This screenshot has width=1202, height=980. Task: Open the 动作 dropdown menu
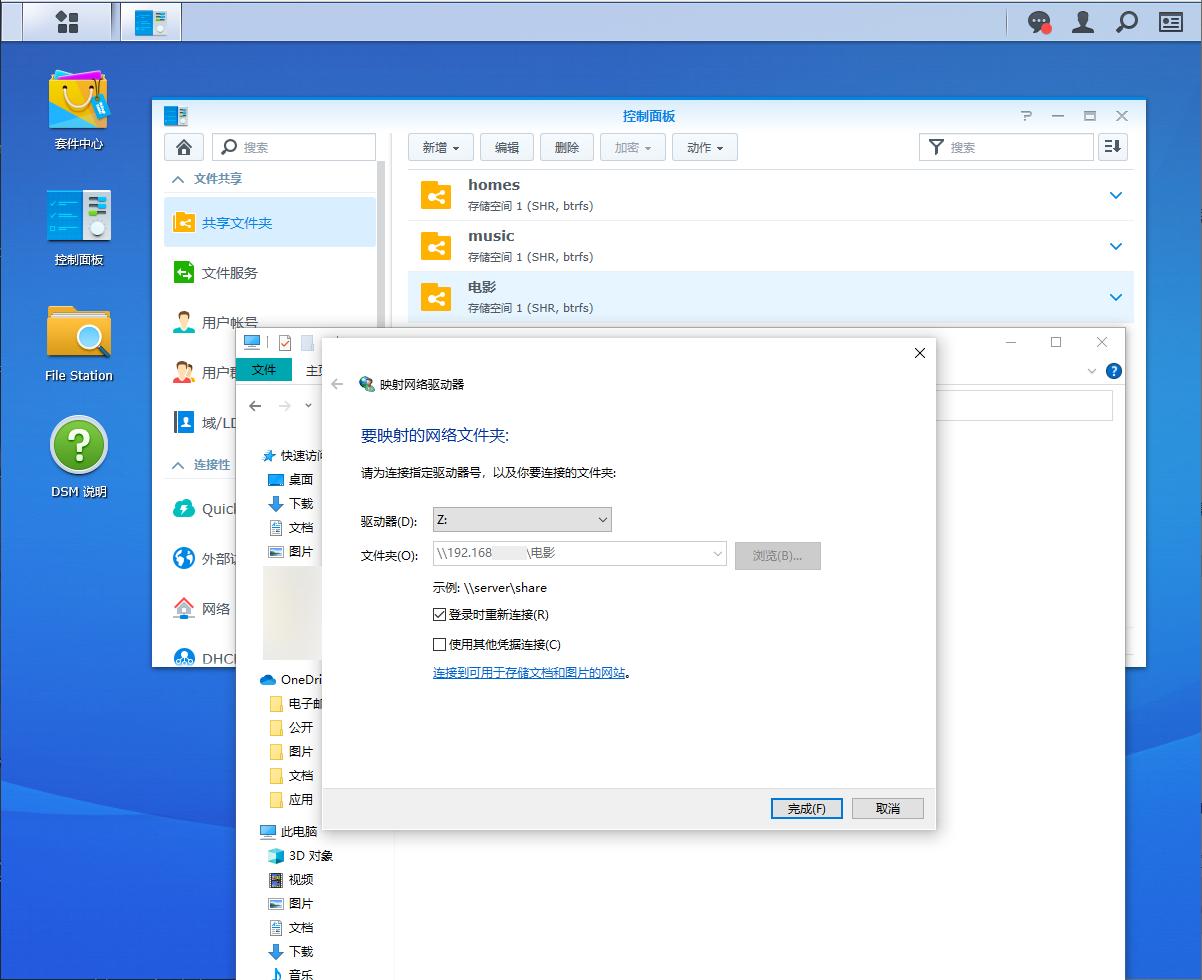pyautogui.click(x=704, y=147)
